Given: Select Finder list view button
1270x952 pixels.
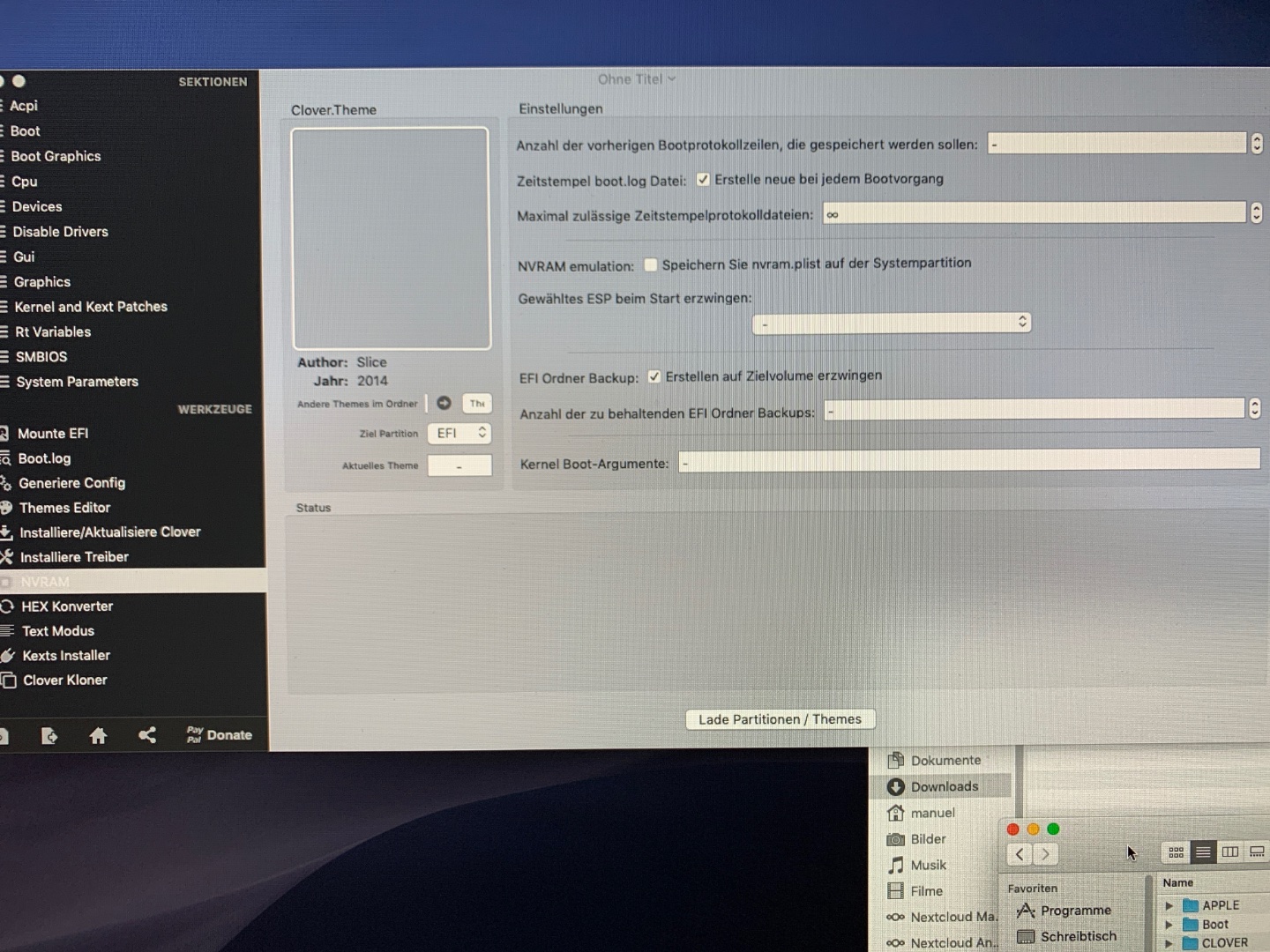Looking at the screenshot, I should click(1202, 852).
